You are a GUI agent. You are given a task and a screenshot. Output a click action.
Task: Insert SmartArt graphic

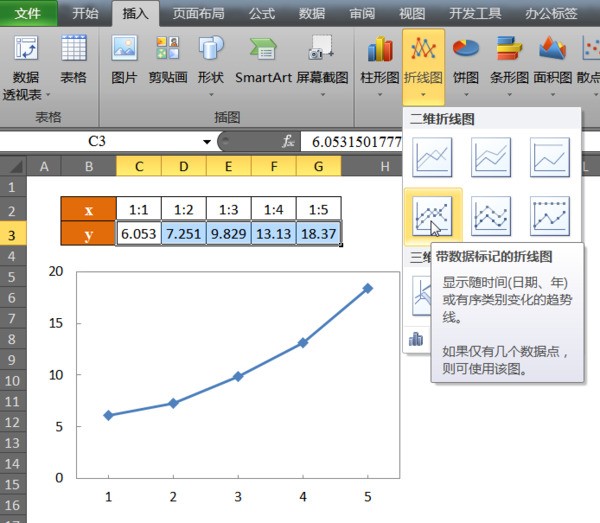pyautogui.click(x=263, y=60)
